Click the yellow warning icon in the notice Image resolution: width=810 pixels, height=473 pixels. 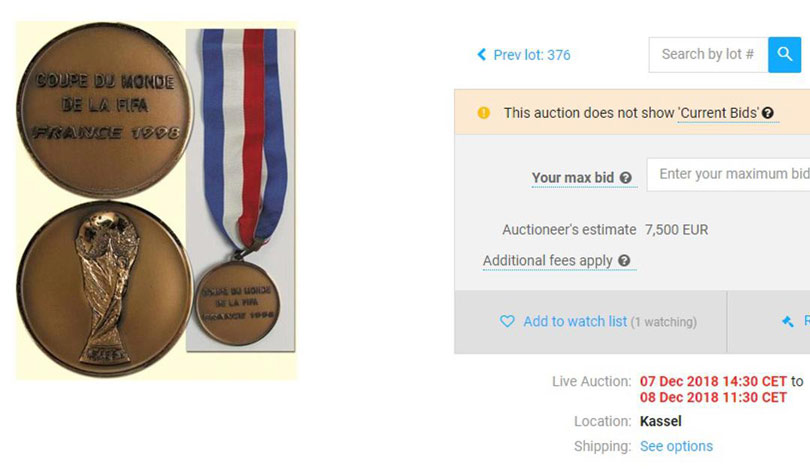[484, 113]
